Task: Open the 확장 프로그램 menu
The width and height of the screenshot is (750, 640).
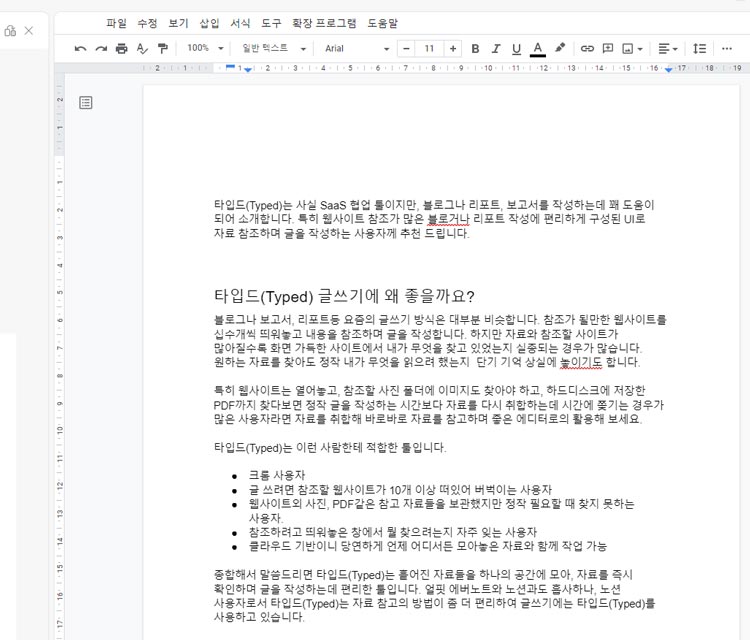Action: click(x=324, y=23)
